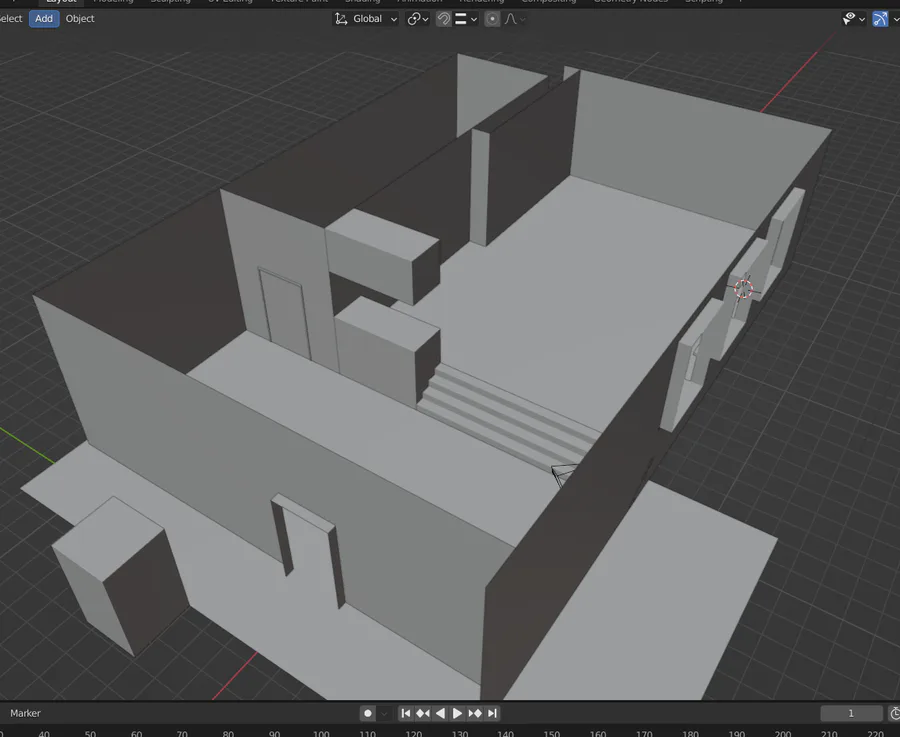The image size is (900, 737).
Task: Toggle proportional editing
Action: (492, 19)
